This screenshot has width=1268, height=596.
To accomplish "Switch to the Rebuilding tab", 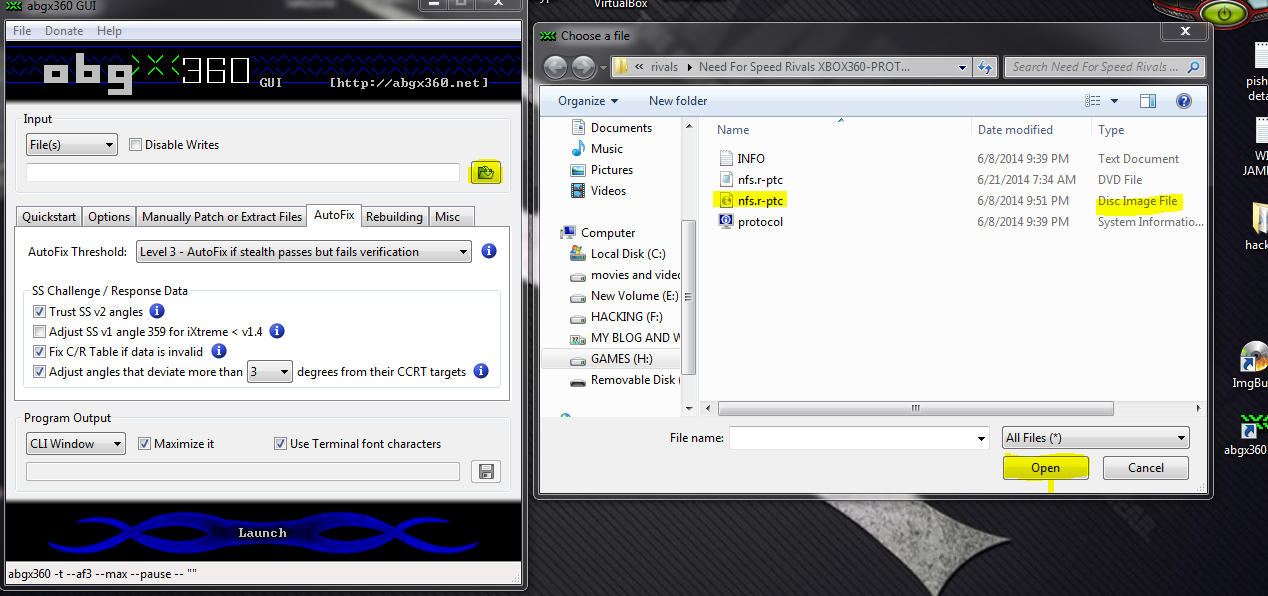I will point(394,217).
